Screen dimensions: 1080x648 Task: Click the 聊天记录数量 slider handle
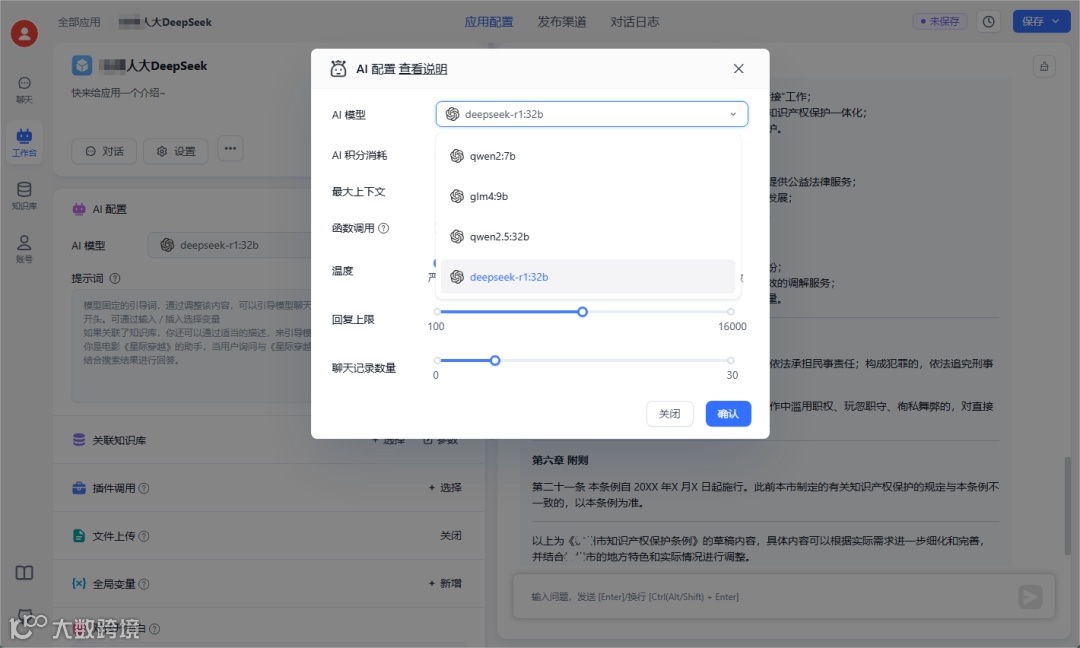click(495, 360)
